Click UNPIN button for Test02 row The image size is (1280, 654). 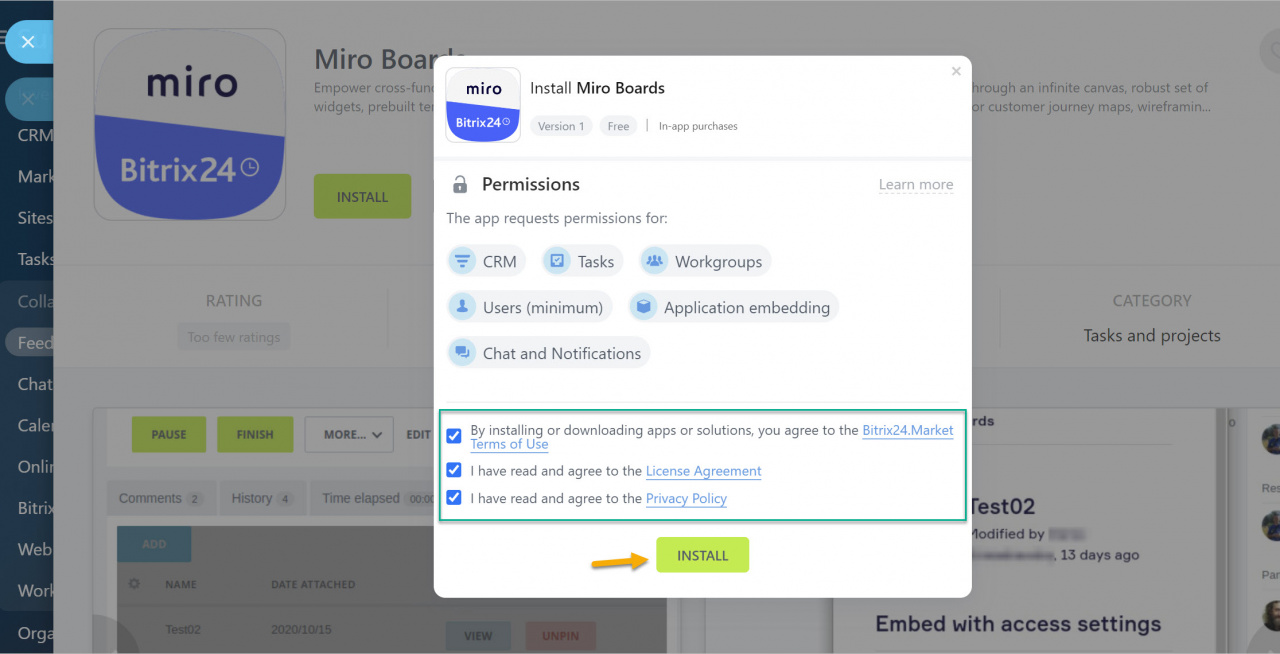point(560,636)
